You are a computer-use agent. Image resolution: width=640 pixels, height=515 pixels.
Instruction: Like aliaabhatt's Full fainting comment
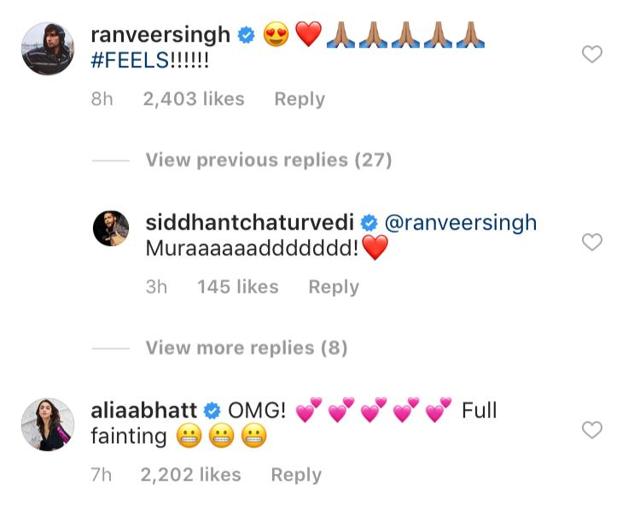coord(592,430)
